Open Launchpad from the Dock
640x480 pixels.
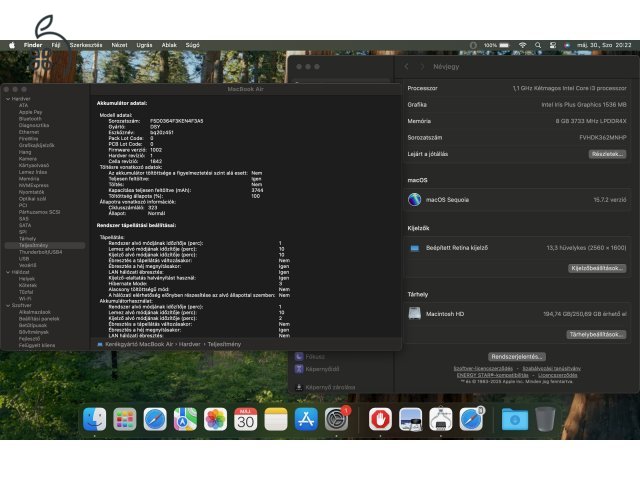[124, 419]
